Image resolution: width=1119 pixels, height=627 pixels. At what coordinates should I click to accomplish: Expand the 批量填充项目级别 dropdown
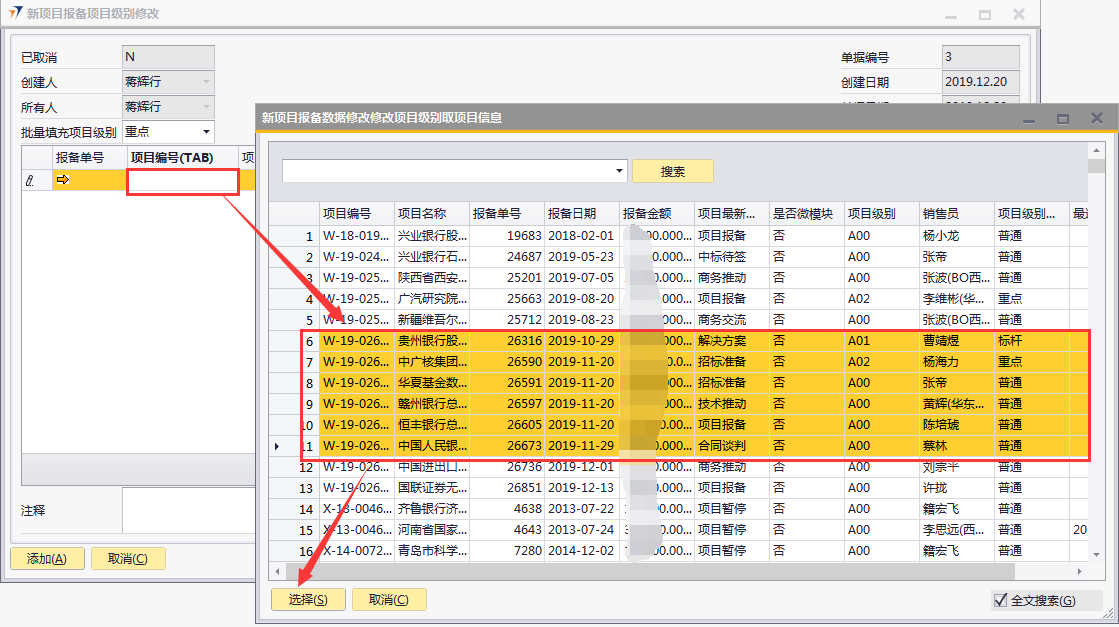pyautogui.click(x=206, y=131)
